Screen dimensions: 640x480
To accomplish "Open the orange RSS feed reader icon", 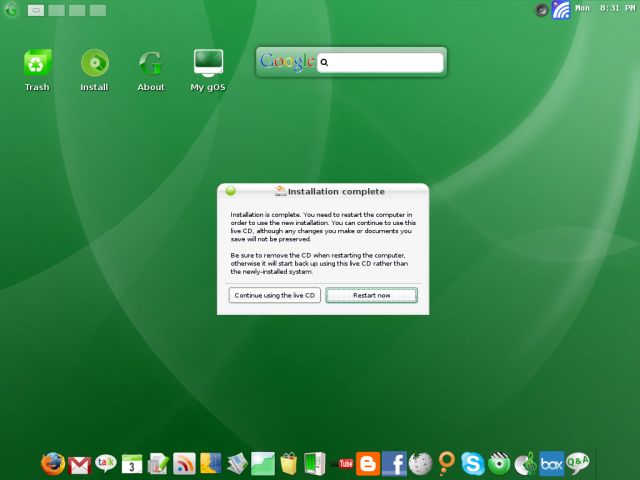I will pyautogui.click(x=184, y=463).
